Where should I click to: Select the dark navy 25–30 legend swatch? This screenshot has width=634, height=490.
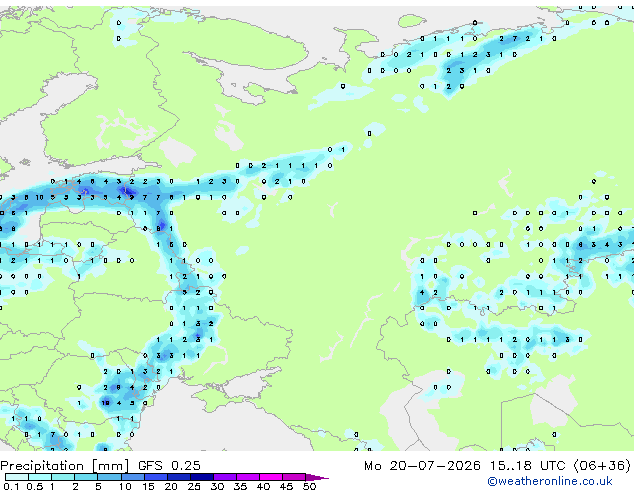(202, 477)
